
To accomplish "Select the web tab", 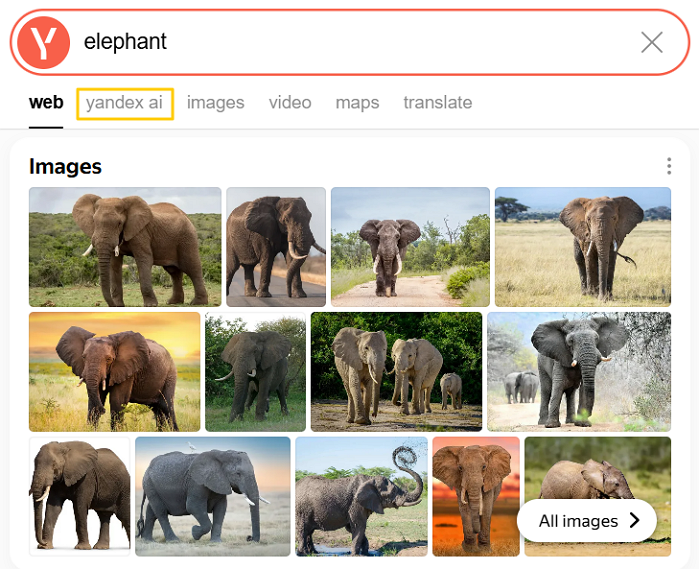I will click(x=46, y=102).
